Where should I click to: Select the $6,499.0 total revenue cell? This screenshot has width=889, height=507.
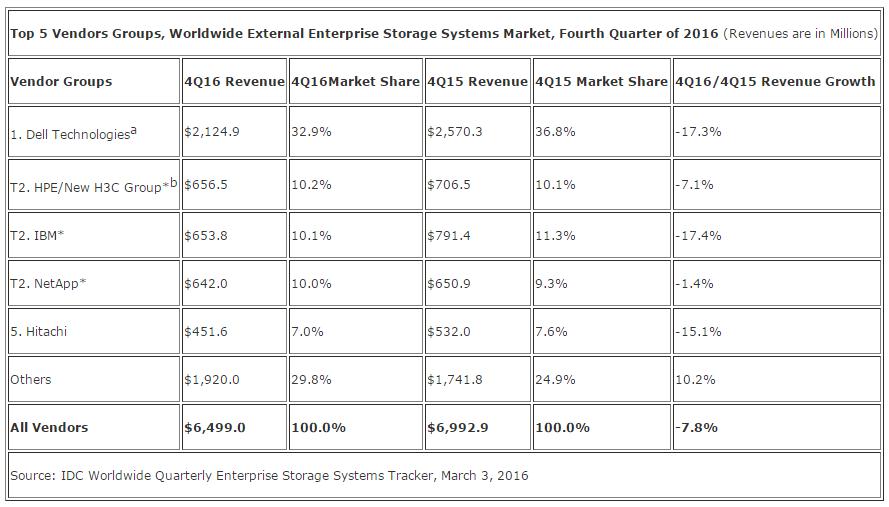click(x=214, y=427)
